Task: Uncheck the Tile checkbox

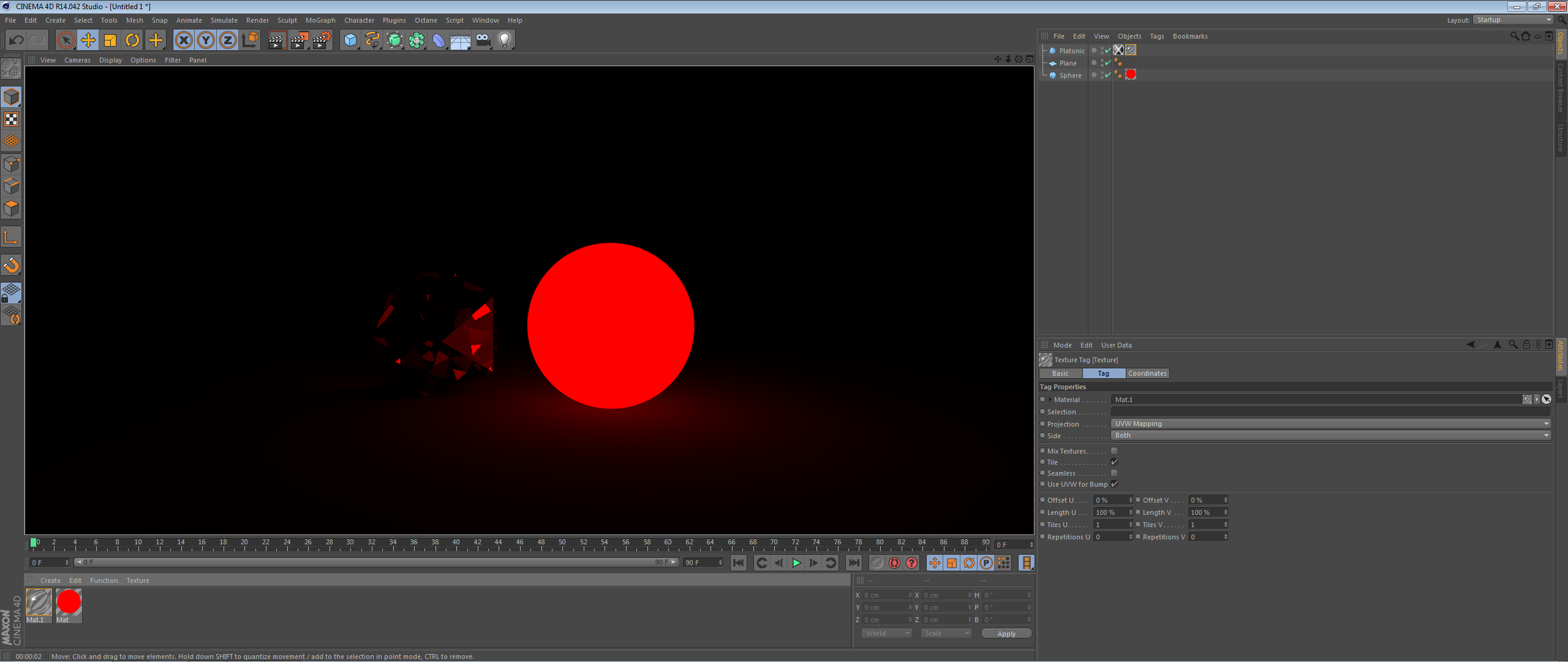Action: (1114, 462)
